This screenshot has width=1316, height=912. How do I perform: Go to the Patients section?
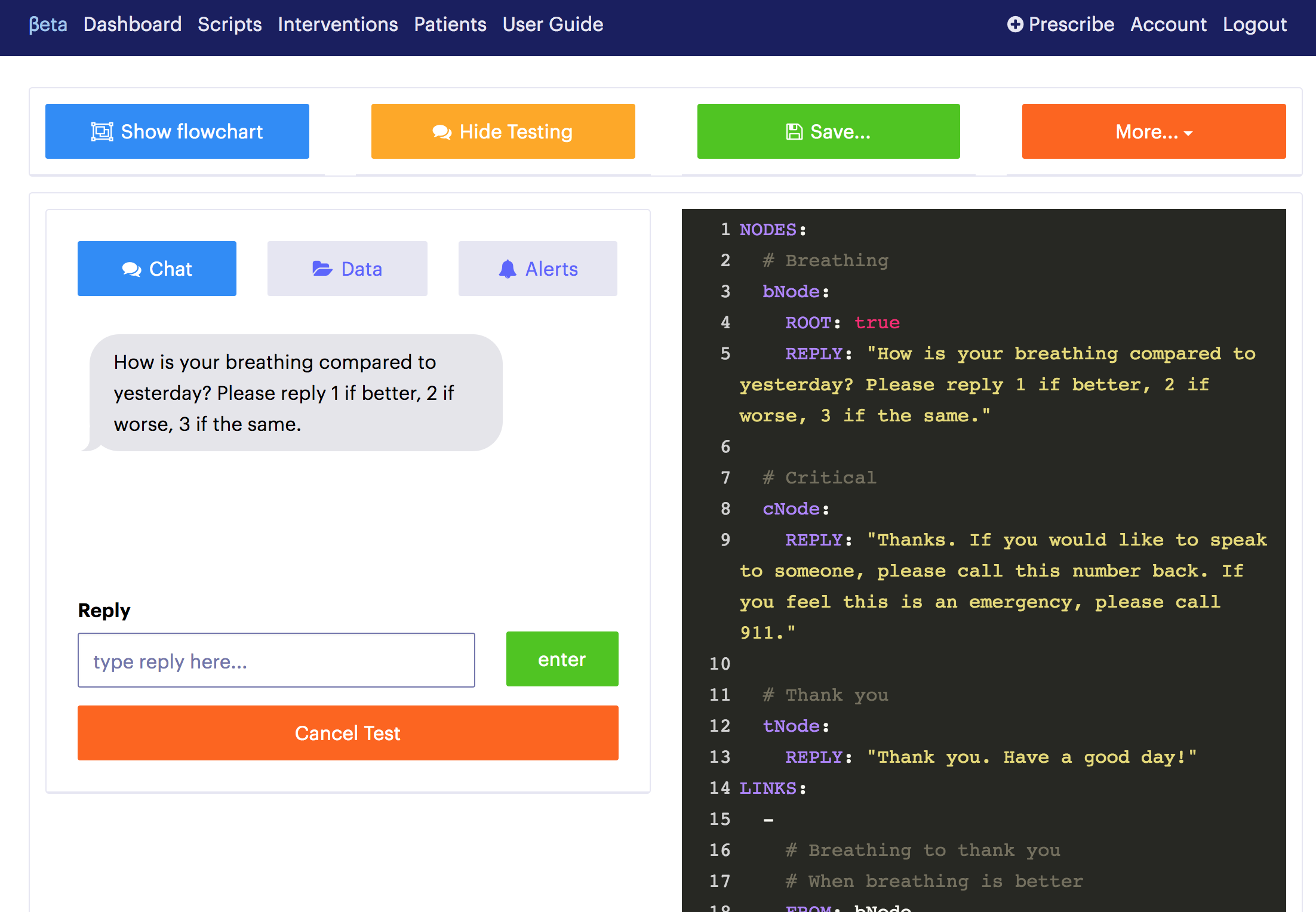coord(450,24)
